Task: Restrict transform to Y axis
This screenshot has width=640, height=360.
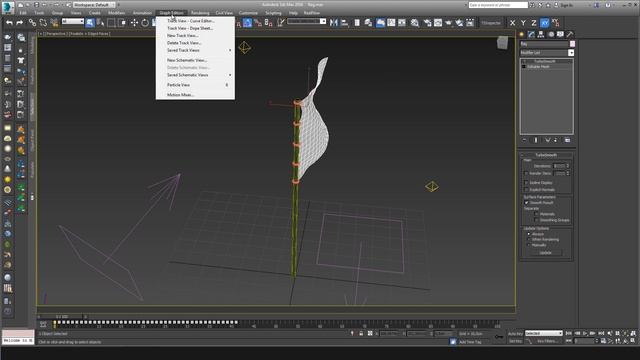Action: pos(523,23)
